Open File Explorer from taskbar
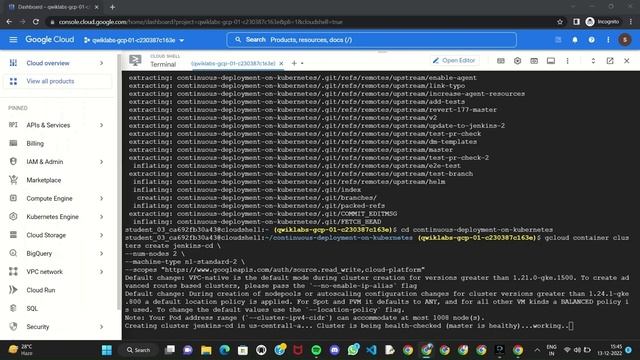Viewport: 640px width, 360px height. click(206, 350)
